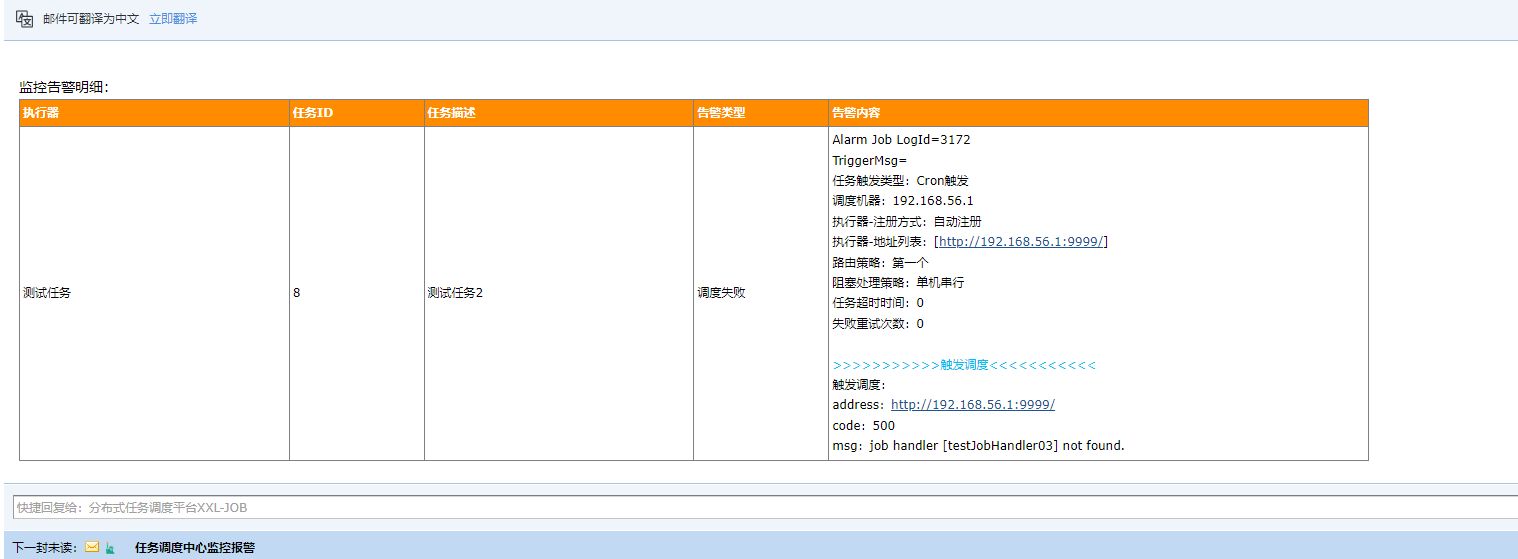The width and height of the screenshot is (1518, 559).
Task: Click the unread mail envelope icon
Action: [x=92, y=547]
